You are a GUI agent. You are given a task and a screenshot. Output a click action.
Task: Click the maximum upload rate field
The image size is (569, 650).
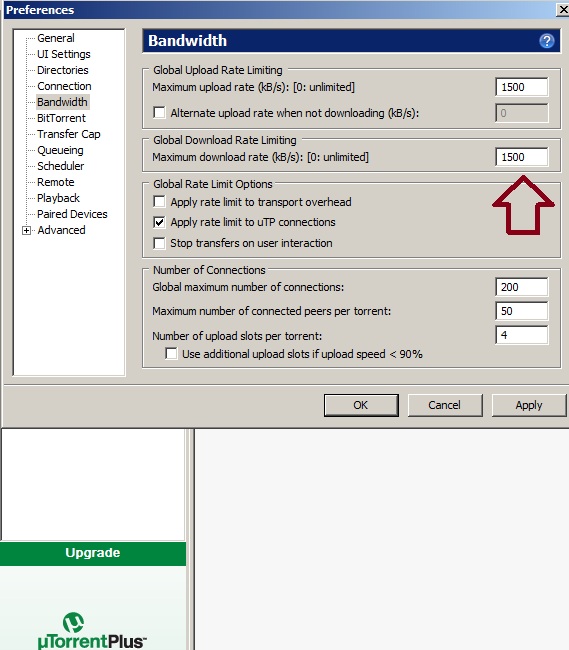click(522, 87)
